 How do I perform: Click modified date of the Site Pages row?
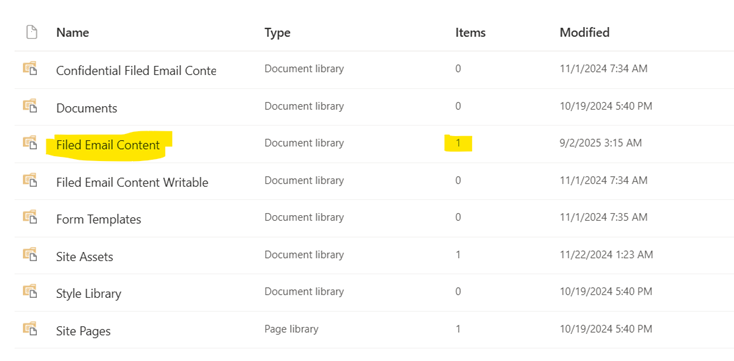(x=606, y=329)
